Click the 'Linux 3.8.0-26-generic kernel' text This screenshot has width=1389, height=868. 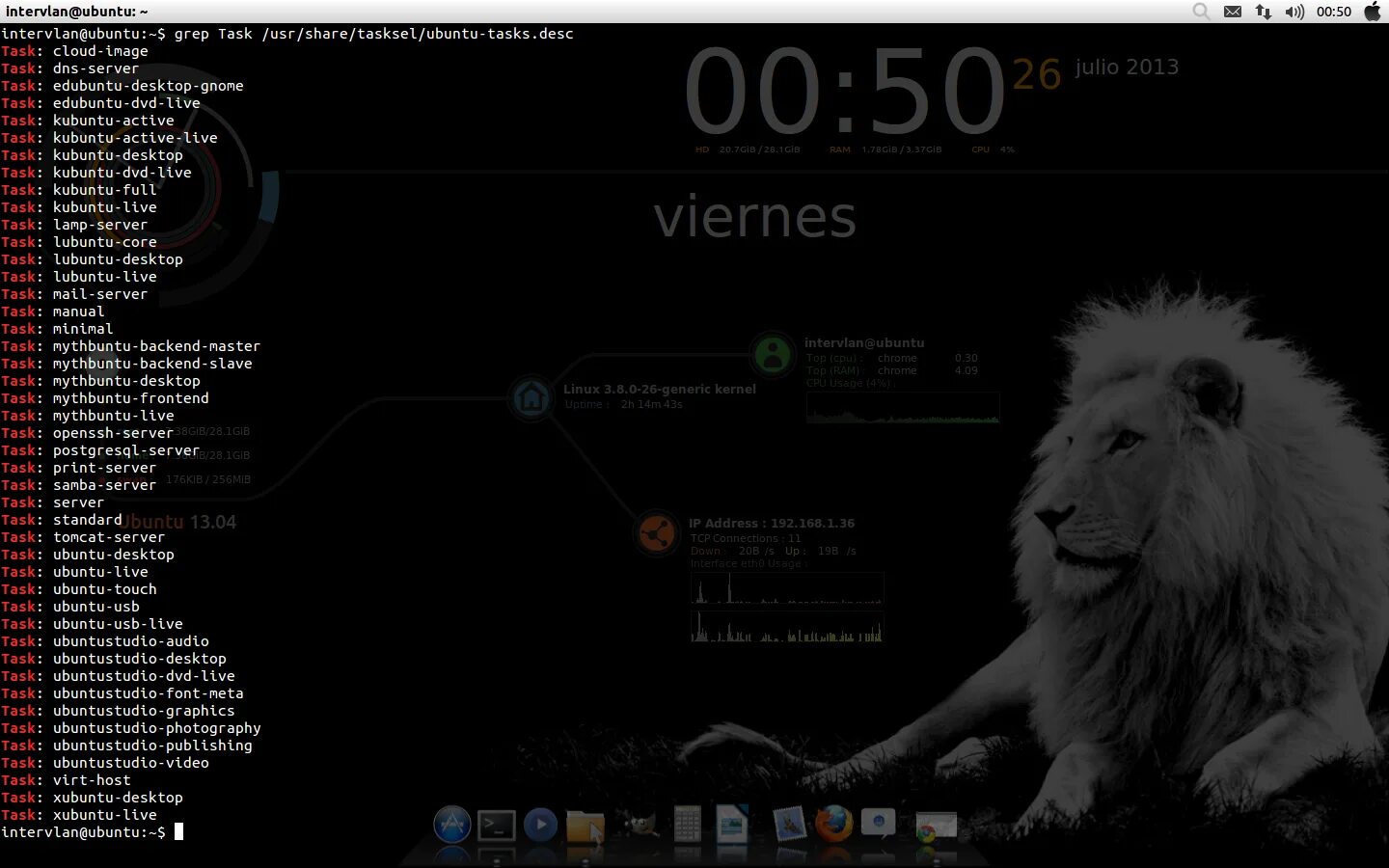click(660, 390)
